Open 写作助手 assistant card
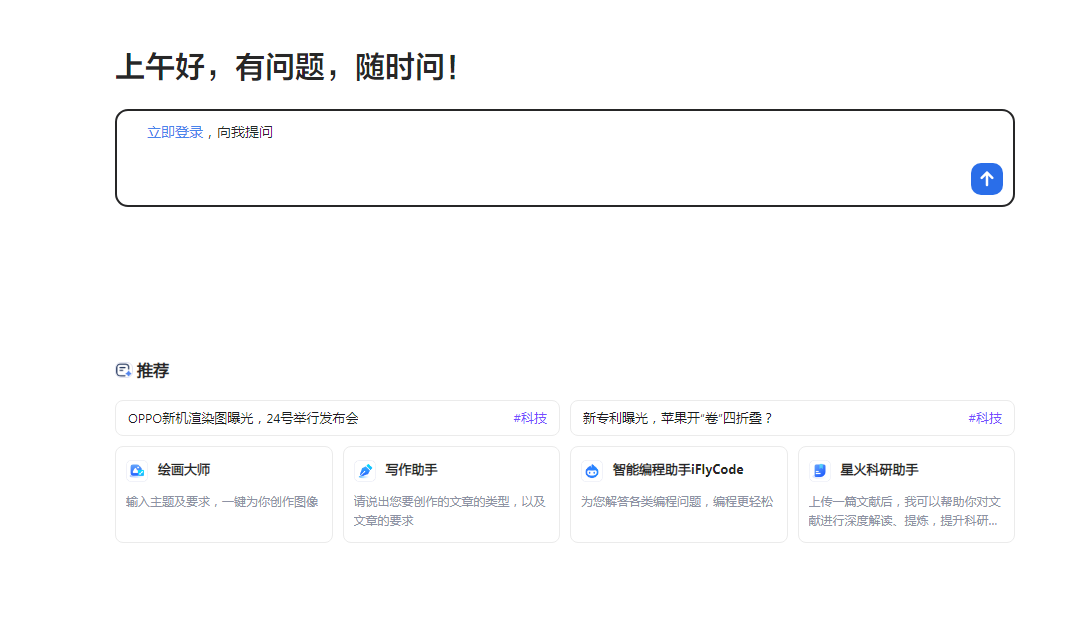 (451, 494)
